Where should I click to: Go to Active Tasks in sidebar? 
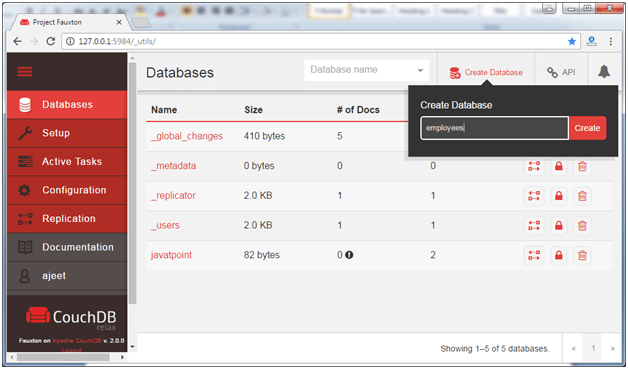(67, 161)
